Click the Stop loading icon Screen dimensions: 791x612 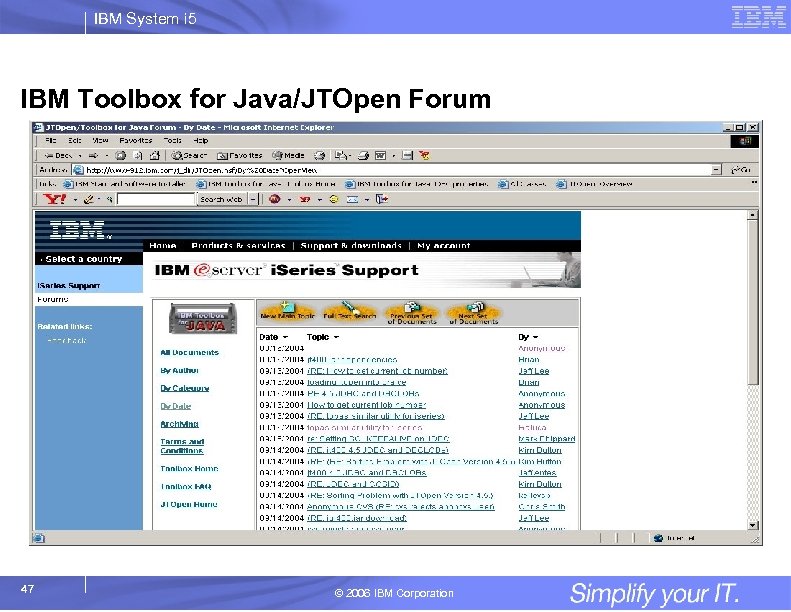point(121,155)
